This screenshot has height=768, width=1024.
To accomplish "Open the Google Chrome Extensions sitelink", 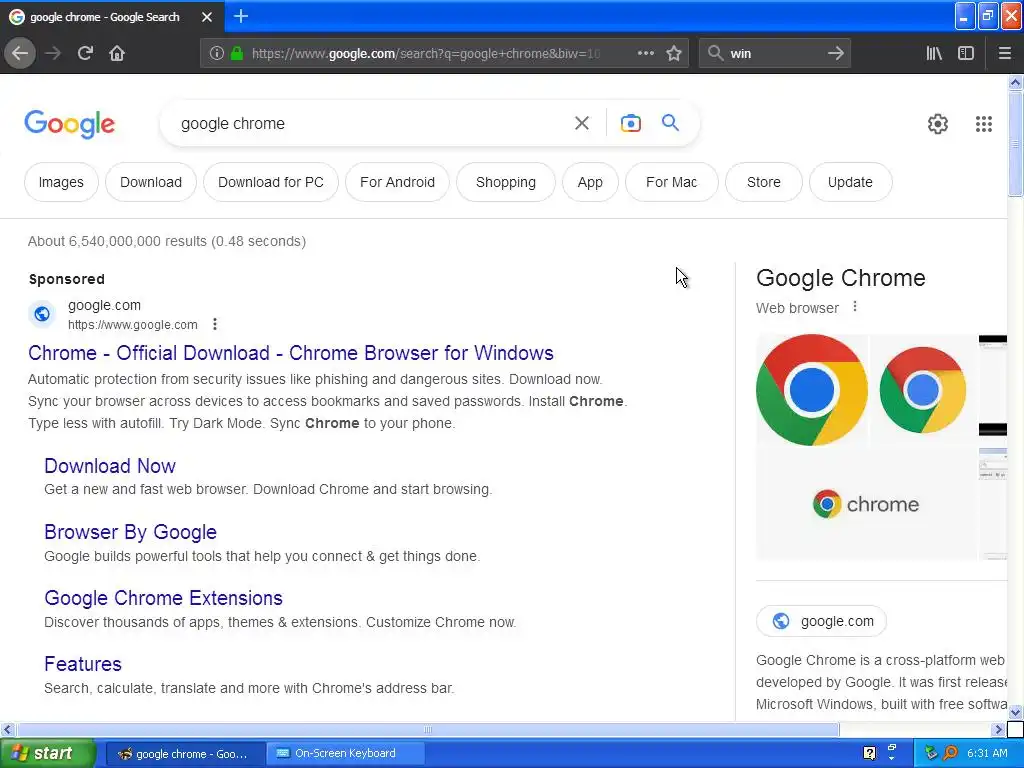I will pyautogui.click(x=163, y=598).
